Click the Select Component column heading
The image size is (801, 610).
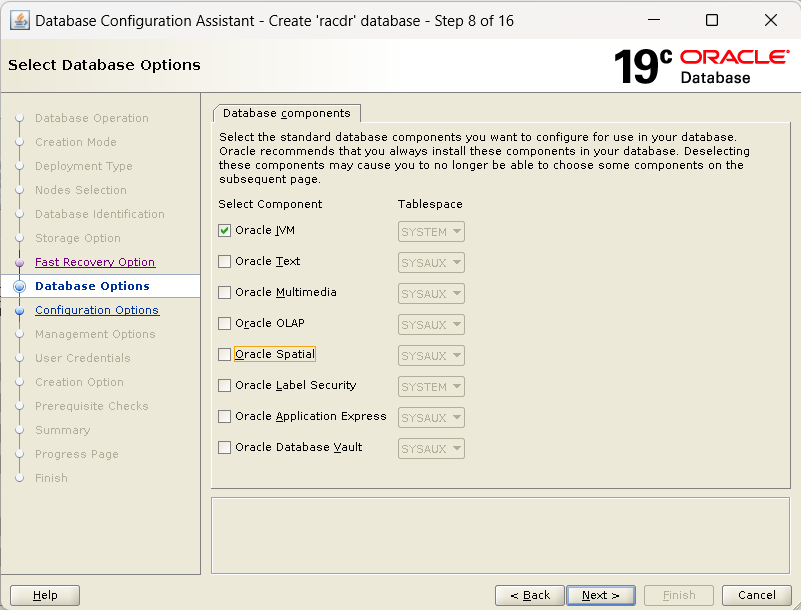click(x=270, y=204)
